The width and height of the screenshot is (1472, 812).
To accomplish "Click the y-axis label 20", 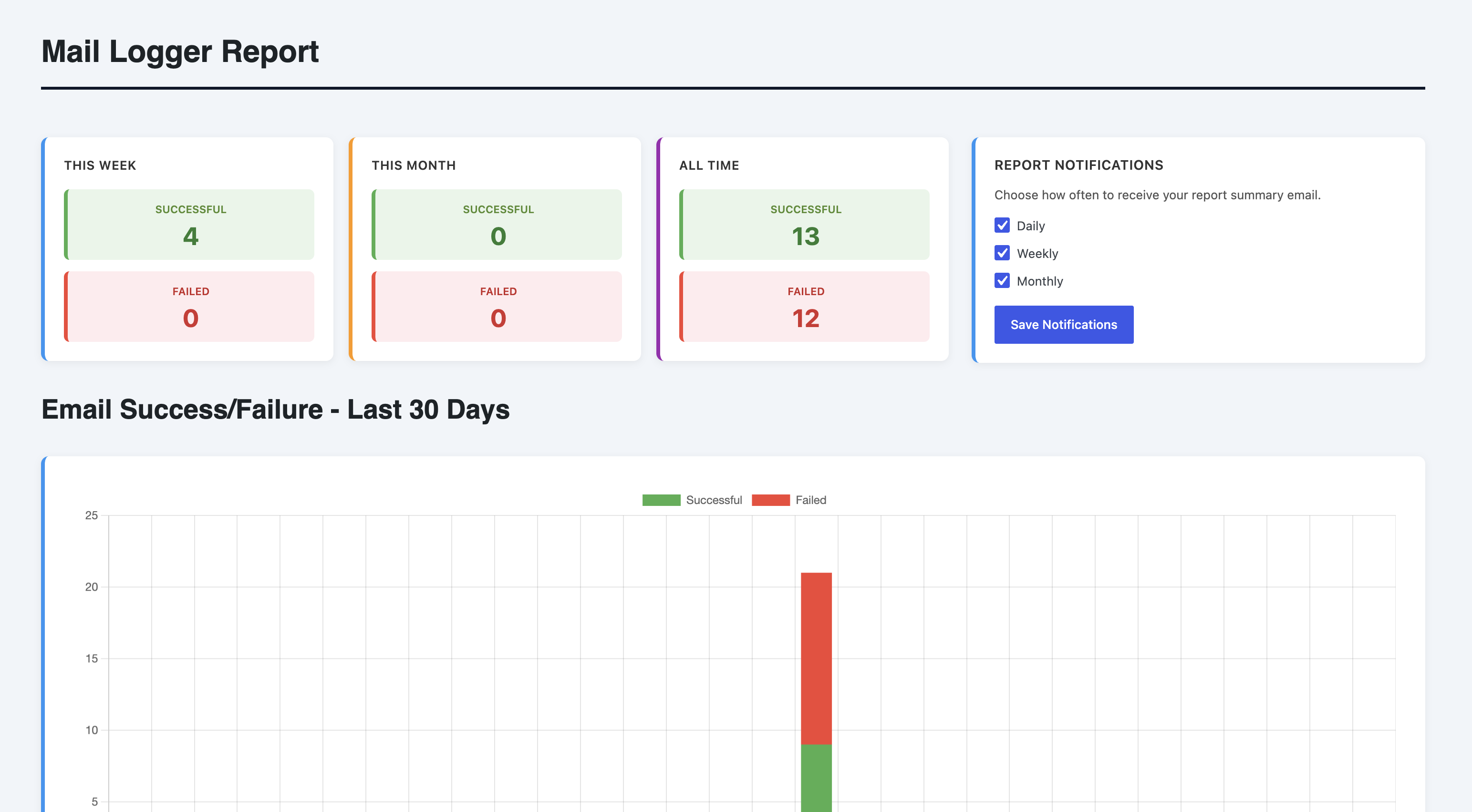I will tap(92, 586).
